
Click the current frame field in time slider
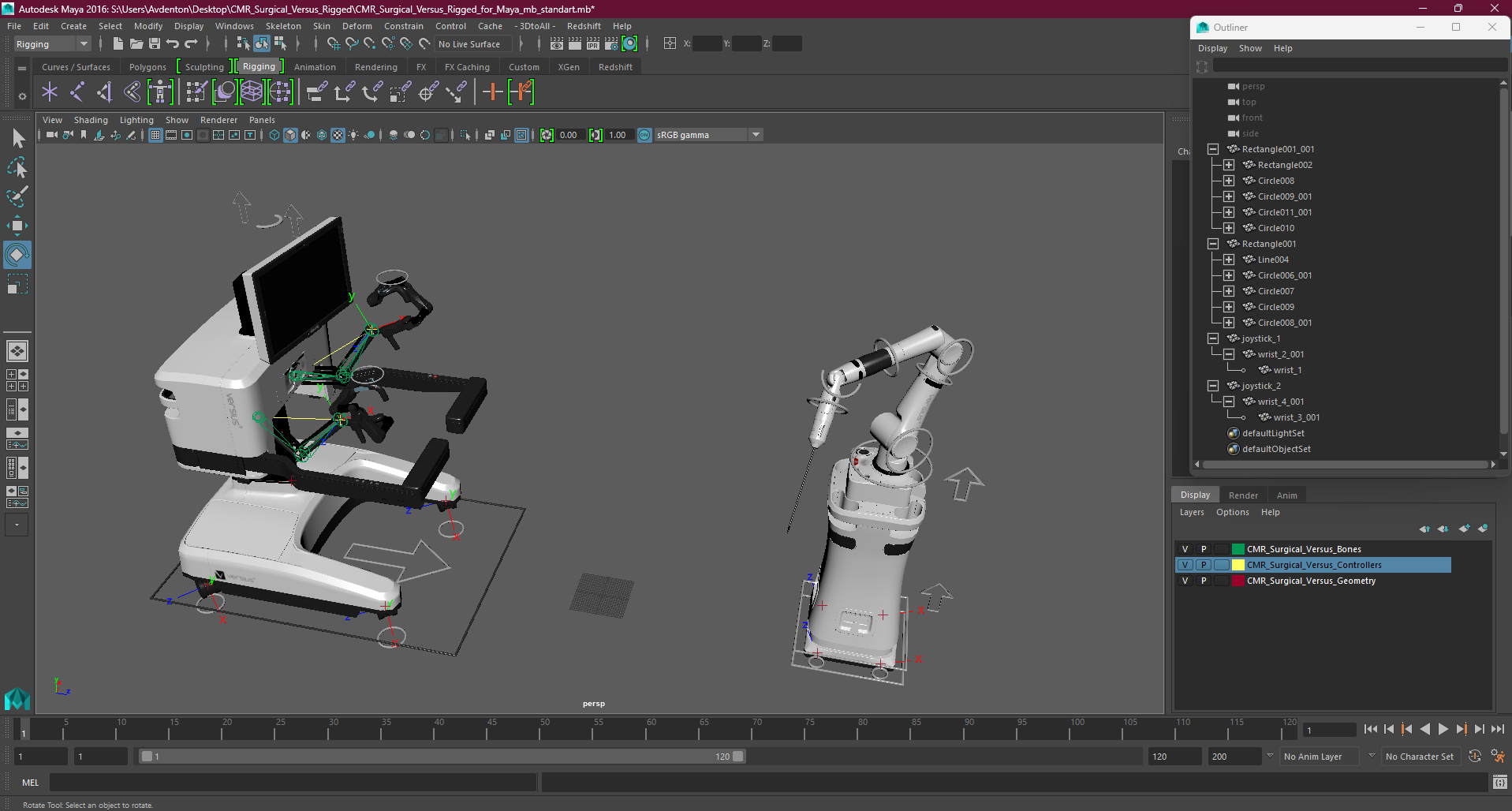click(x=1330, y=730)
